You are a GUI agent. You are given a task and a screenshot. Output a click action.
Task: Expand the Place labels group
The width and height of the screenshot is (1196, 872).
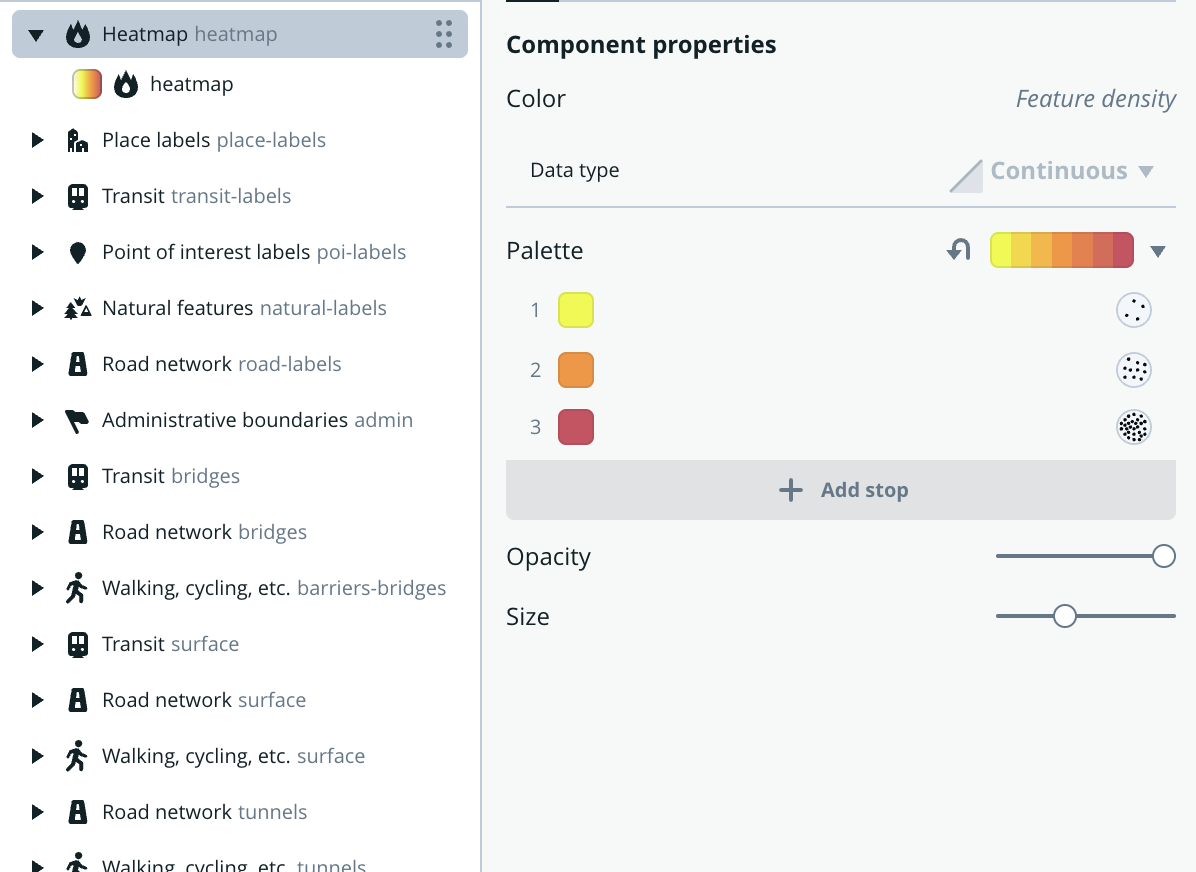tap(37, 139)
